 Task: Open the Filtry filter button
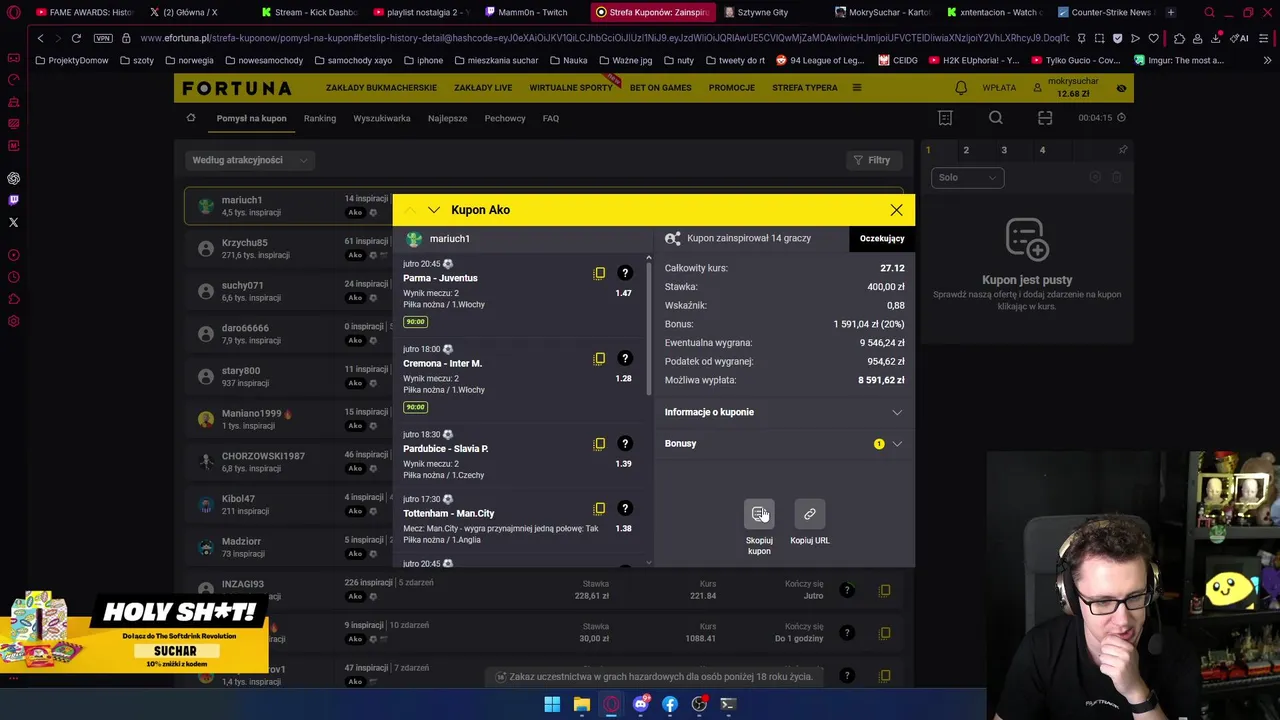pyautogui.click(x=872, y=160)
